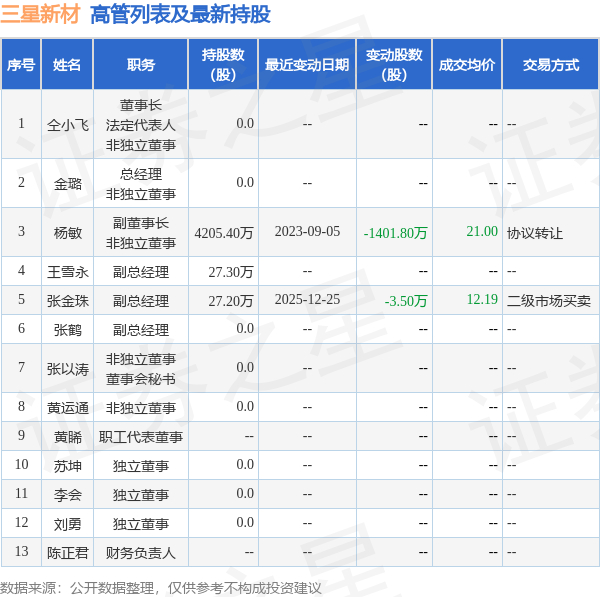Select the name 刘勇

coord(68,524)
